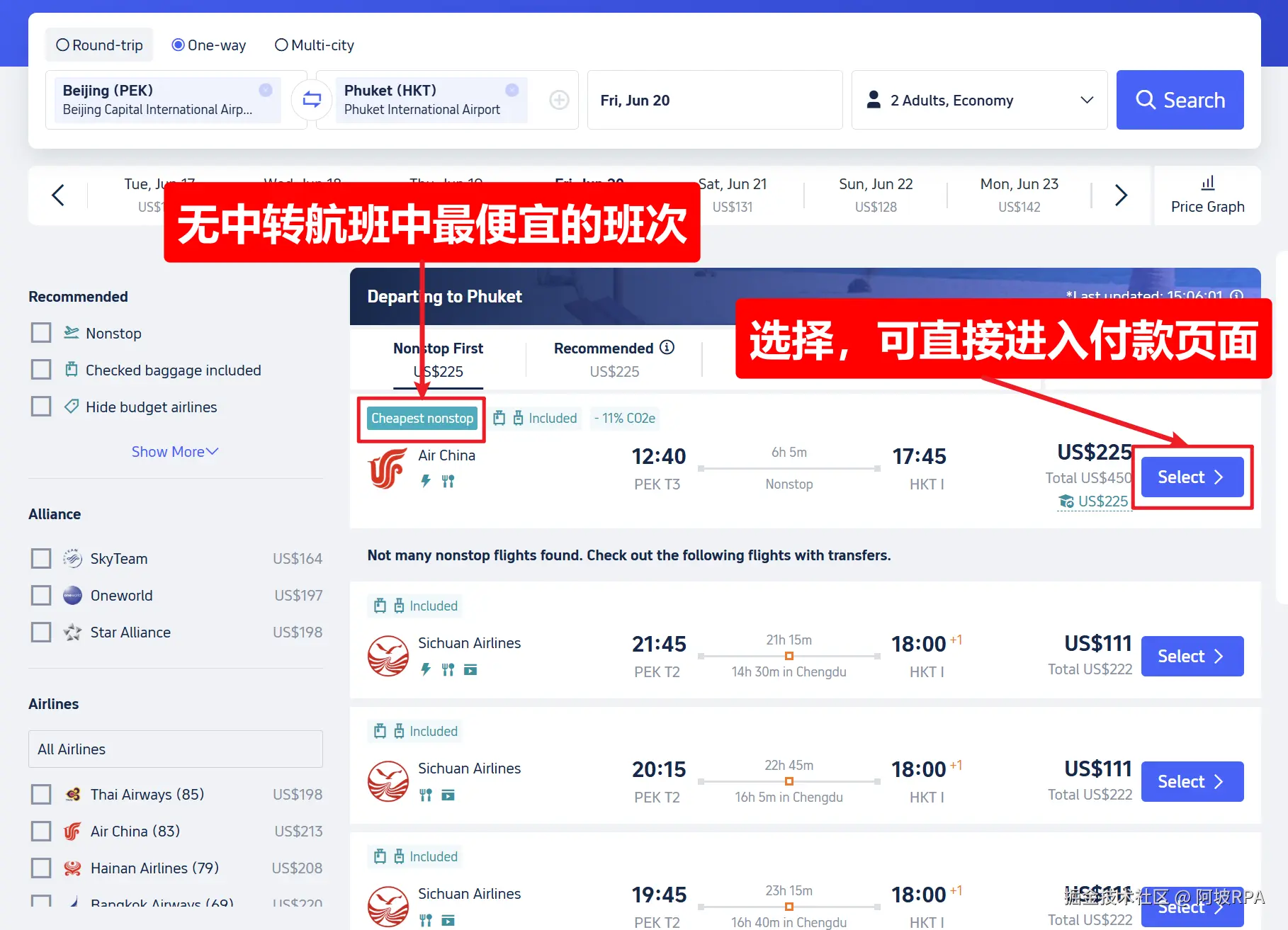Click meal icon on 20:15 flight
This screenshot has height=930, width=1288.
pos(425,795)
